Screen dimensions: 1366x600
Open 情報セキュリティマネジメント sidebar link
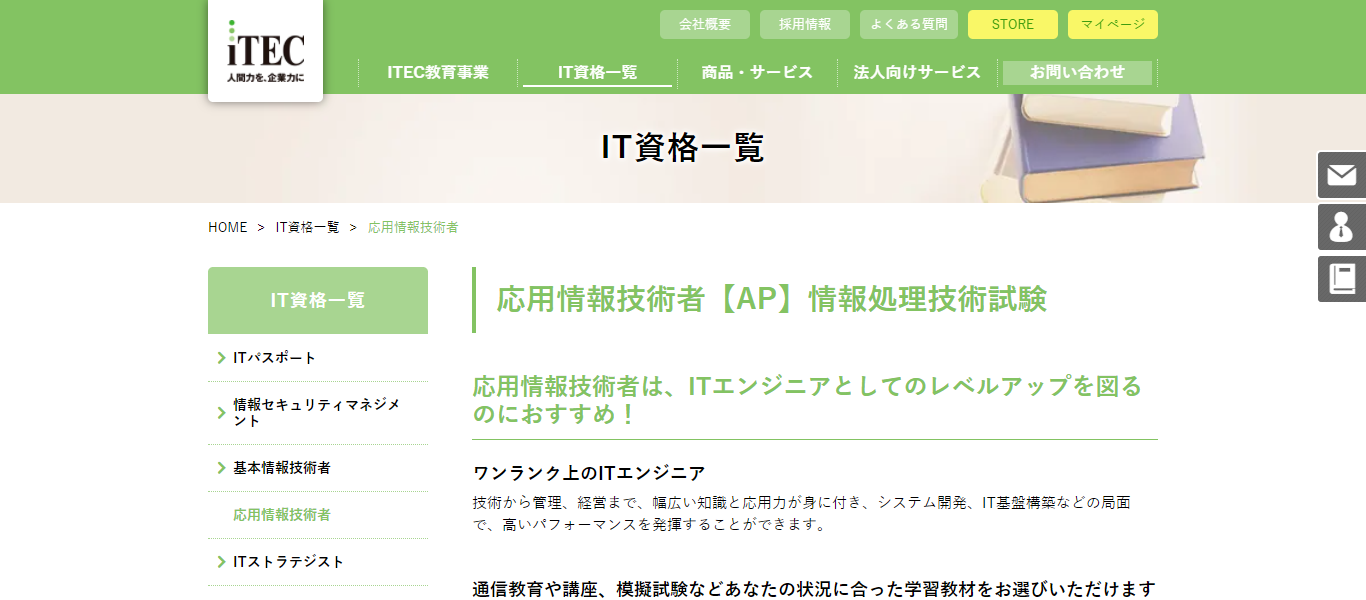(318, 413)
